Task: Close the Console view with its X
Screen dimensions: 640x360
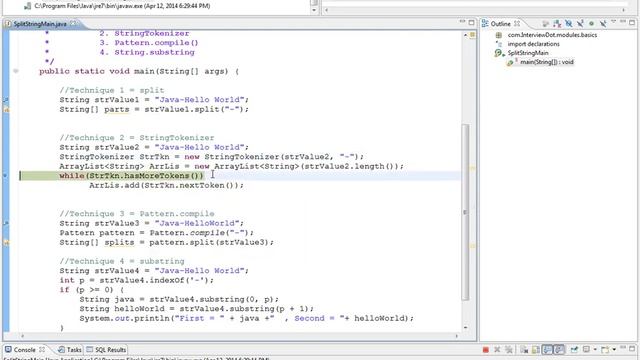Action: pyautogui.click(x=42, y=350)
